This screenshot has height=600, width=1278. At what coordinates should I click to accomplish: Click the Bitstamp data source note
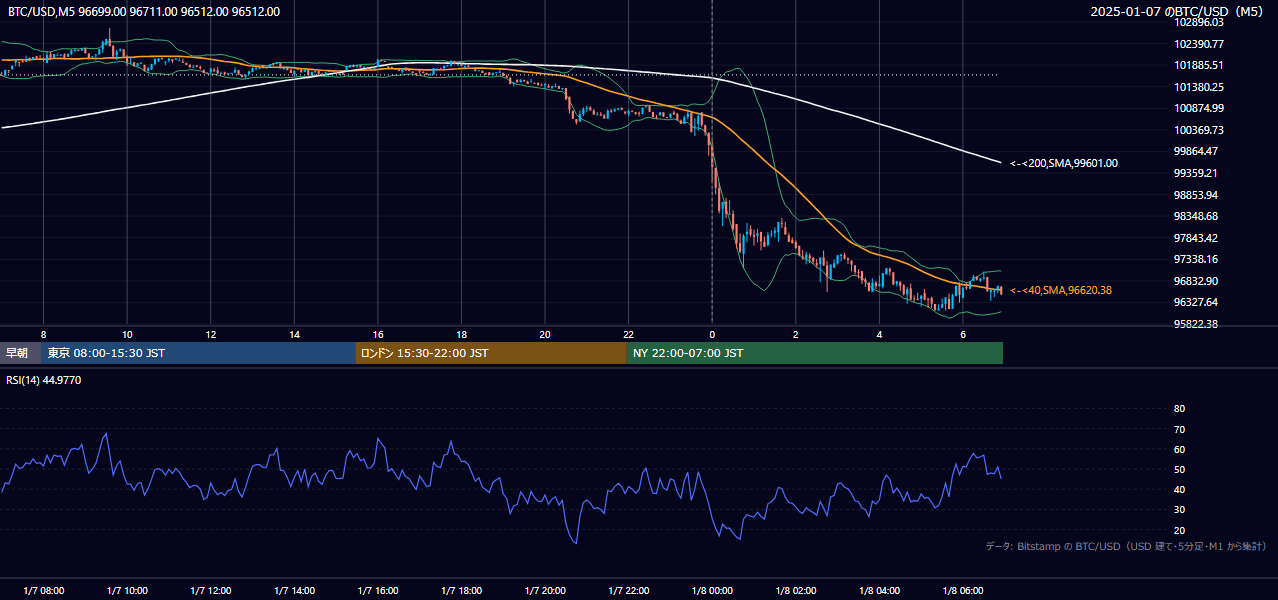[x=1126, y=546]
